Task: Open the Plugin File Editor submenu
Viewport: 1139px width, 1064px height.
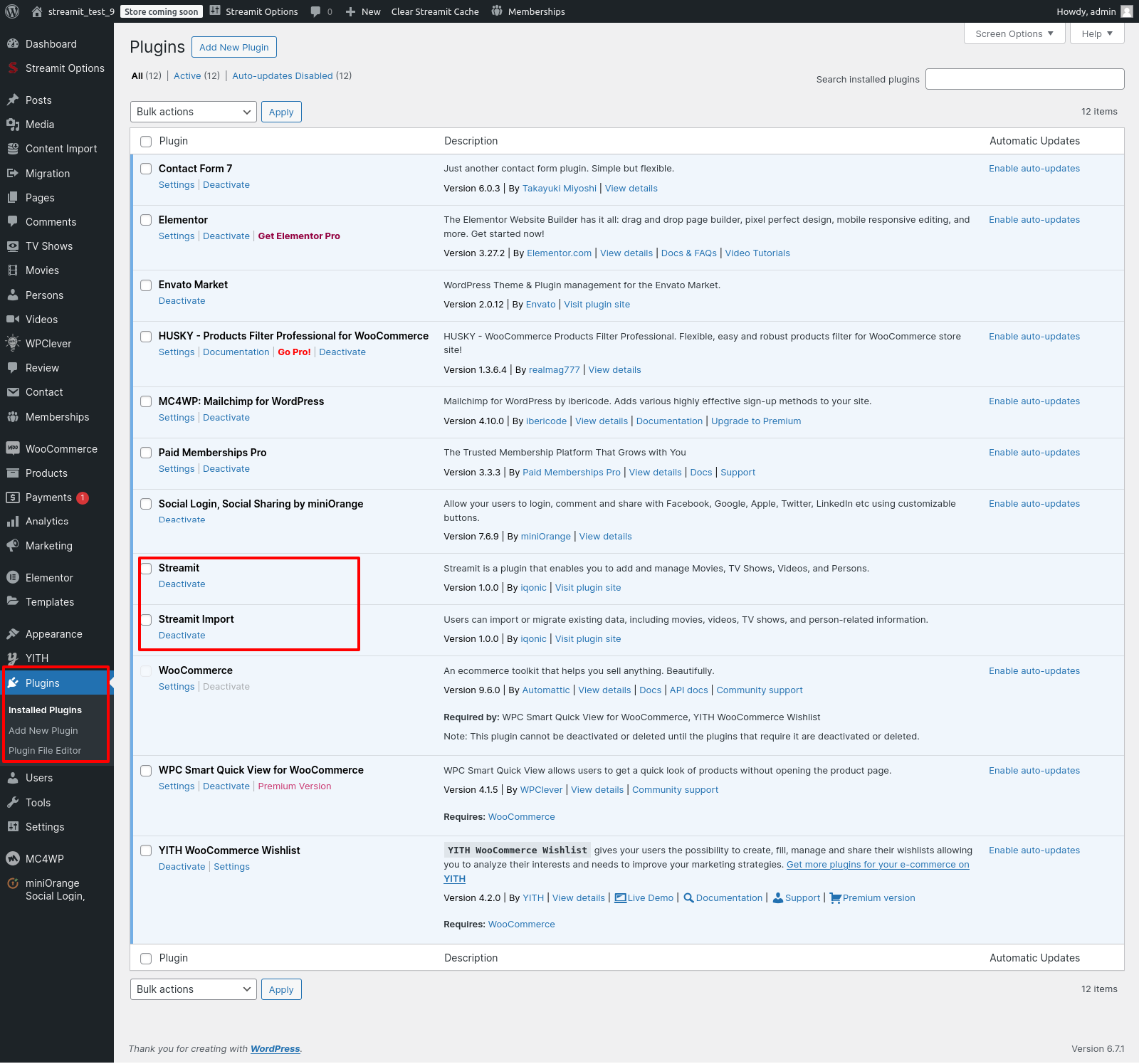Action: (45, 751)
